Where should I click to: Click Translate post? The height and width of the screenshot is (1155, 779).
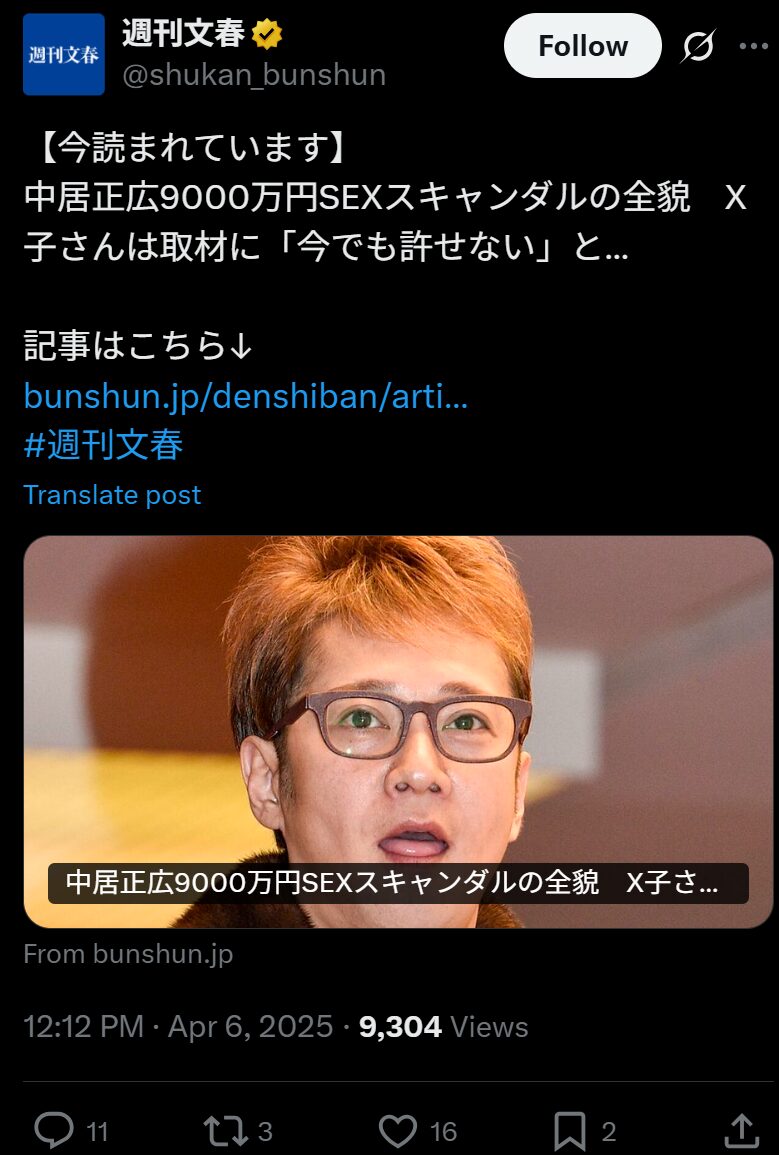[112, 495]
